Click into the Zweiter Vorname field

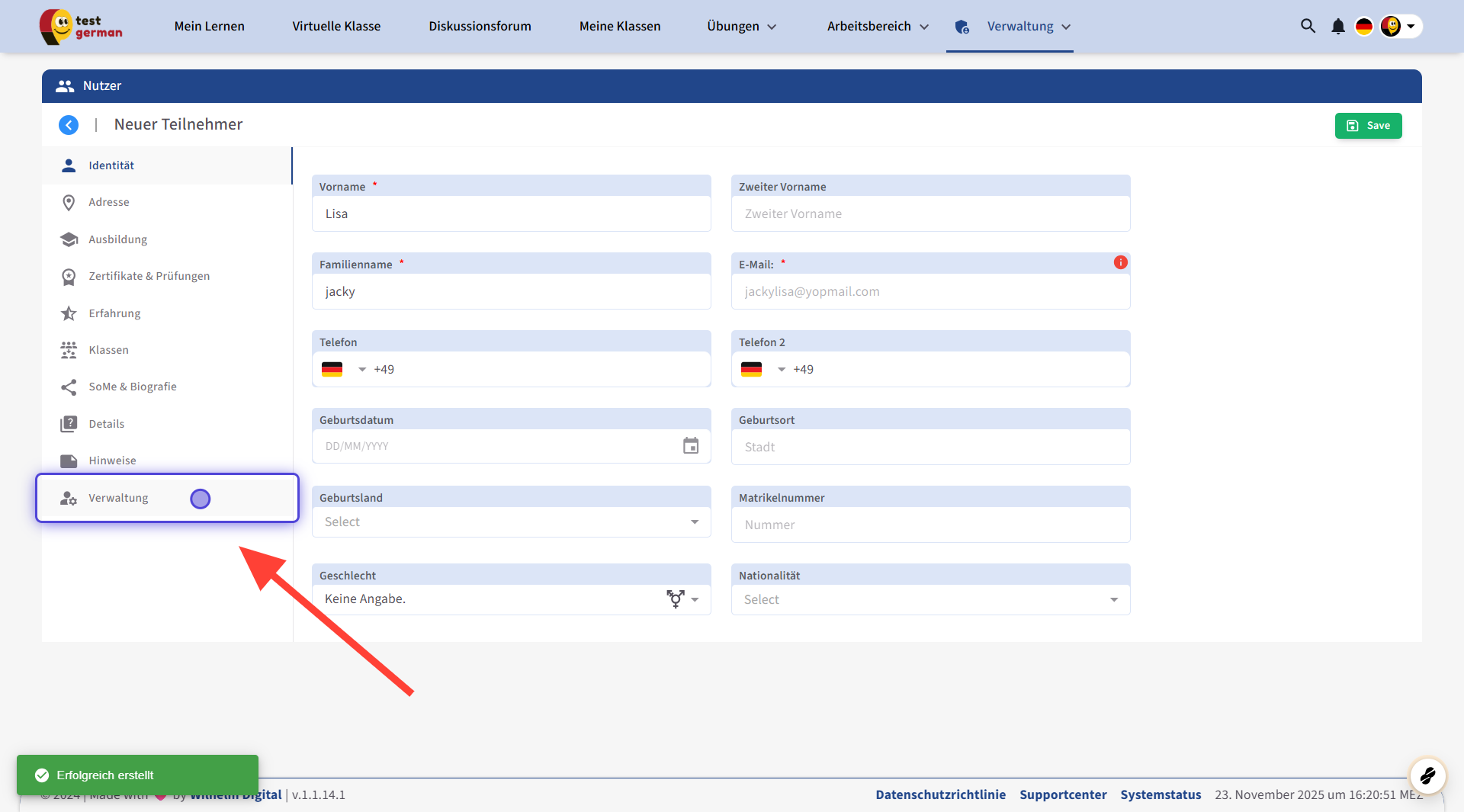(x=930, y=214)
